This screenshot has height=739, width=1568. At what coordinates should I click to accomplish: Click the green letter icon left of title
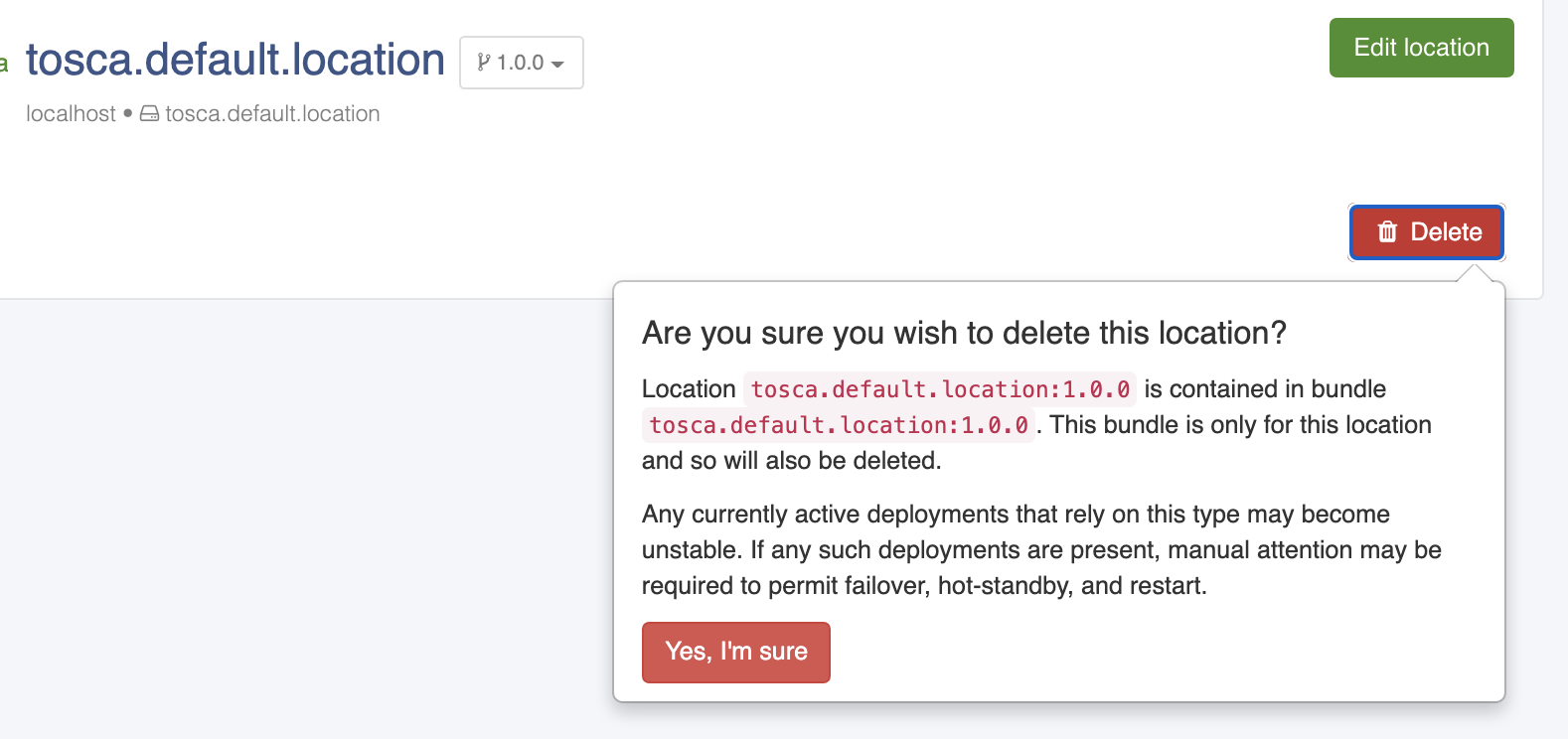coord(4,65)
